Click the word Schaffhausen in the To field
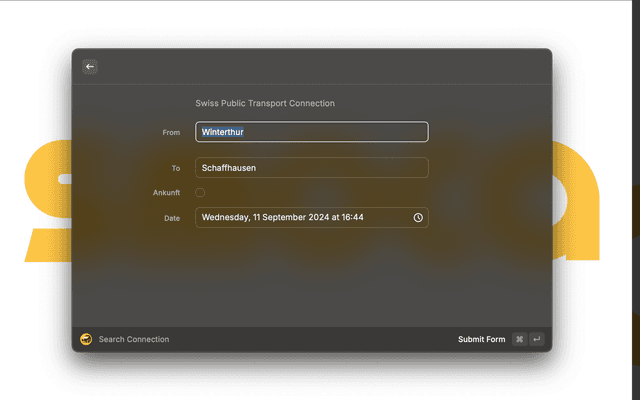 point(229,168)
